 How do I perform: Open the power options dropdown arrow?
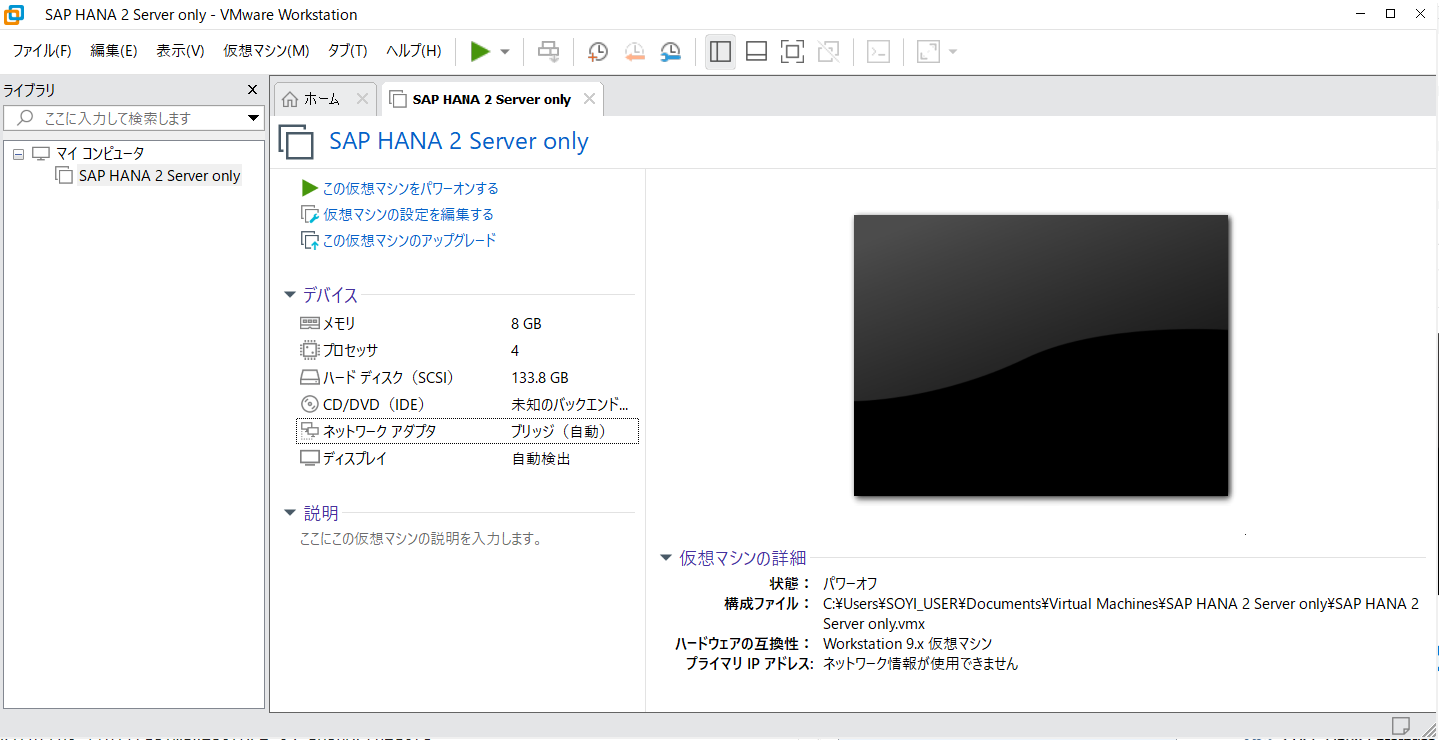coord(505,52)
